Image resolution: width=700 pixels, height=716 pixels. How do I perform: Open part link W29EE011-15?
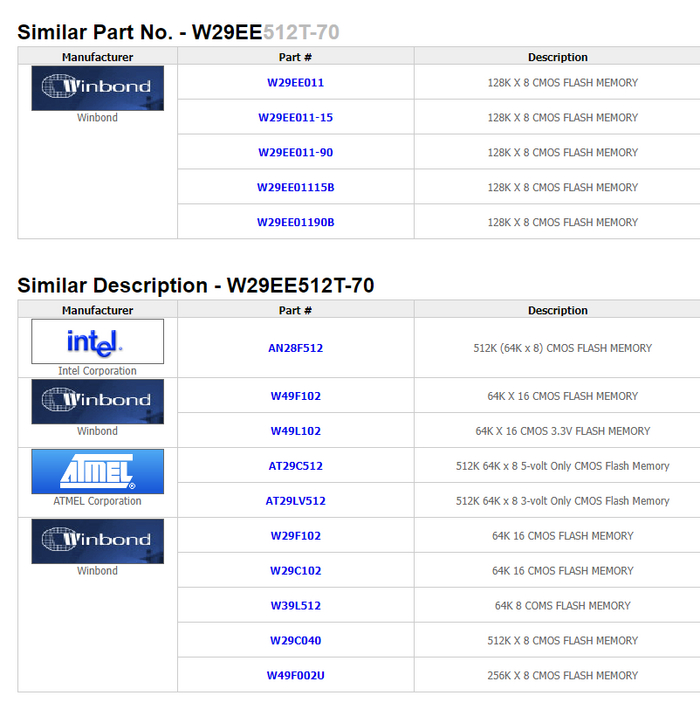[295, 117]
